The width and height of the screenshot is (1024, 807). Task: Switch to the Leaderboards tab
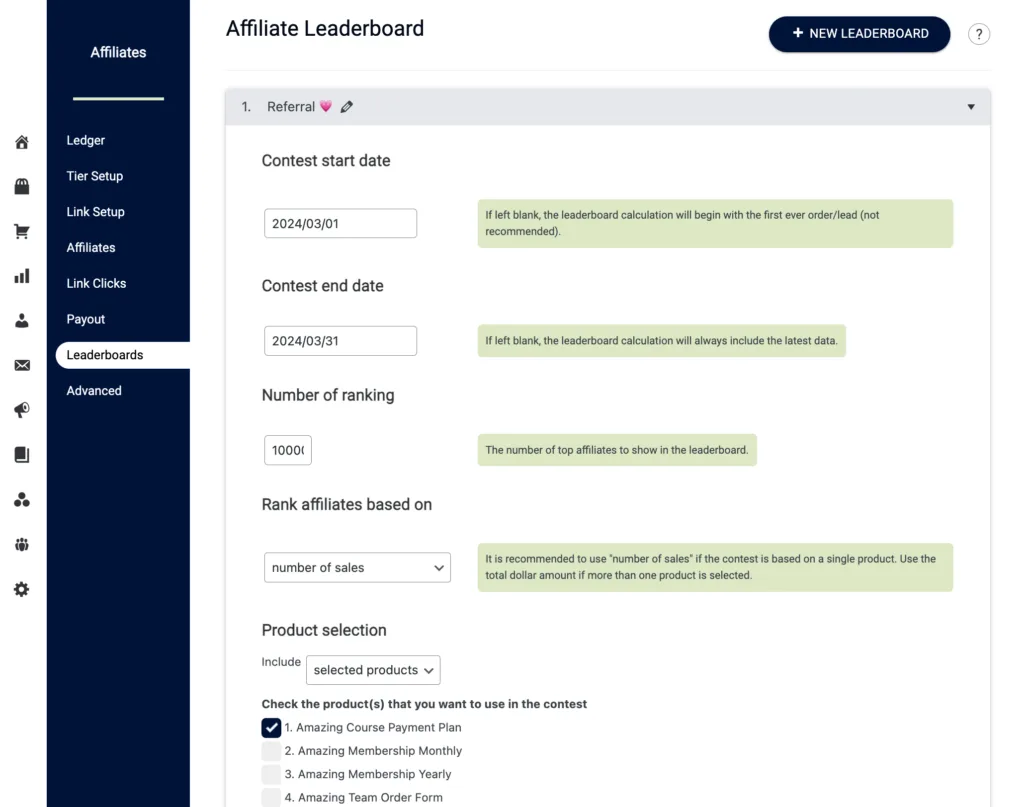point(105,354)
